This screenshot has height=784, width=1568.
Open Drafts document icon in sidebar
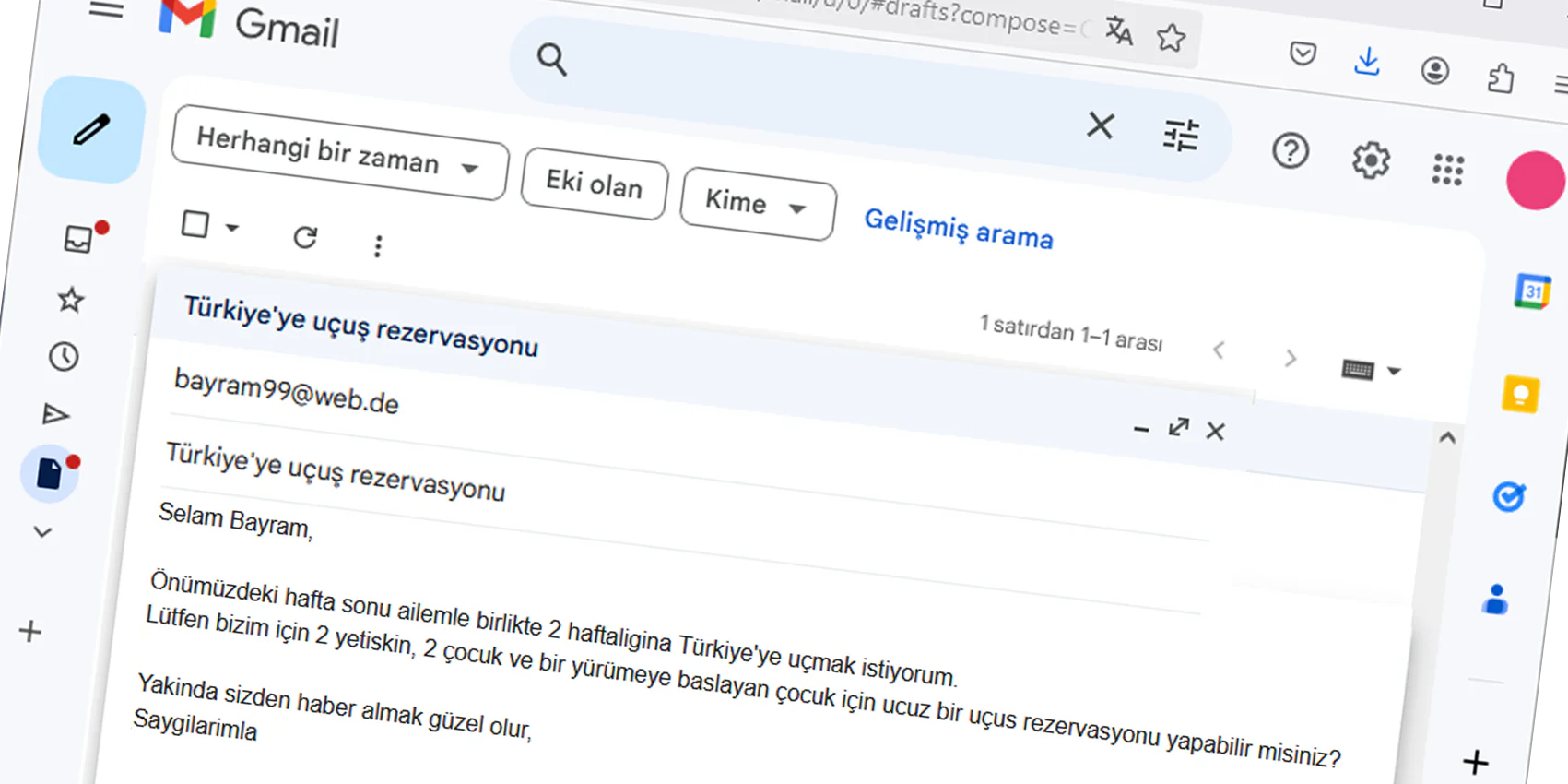50,473
